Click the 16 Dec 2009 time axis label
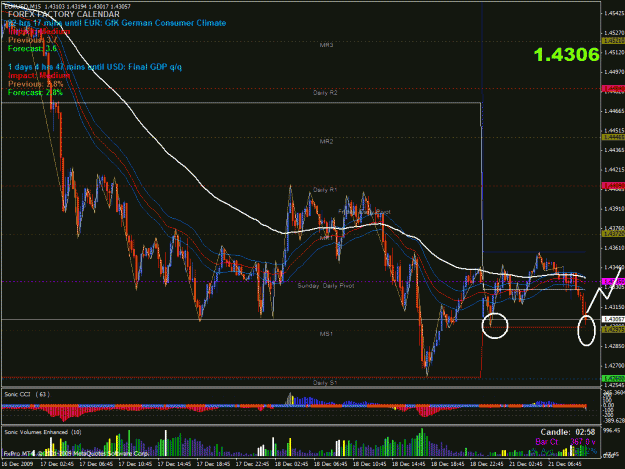The image size is (625, 469). point(18,464)
